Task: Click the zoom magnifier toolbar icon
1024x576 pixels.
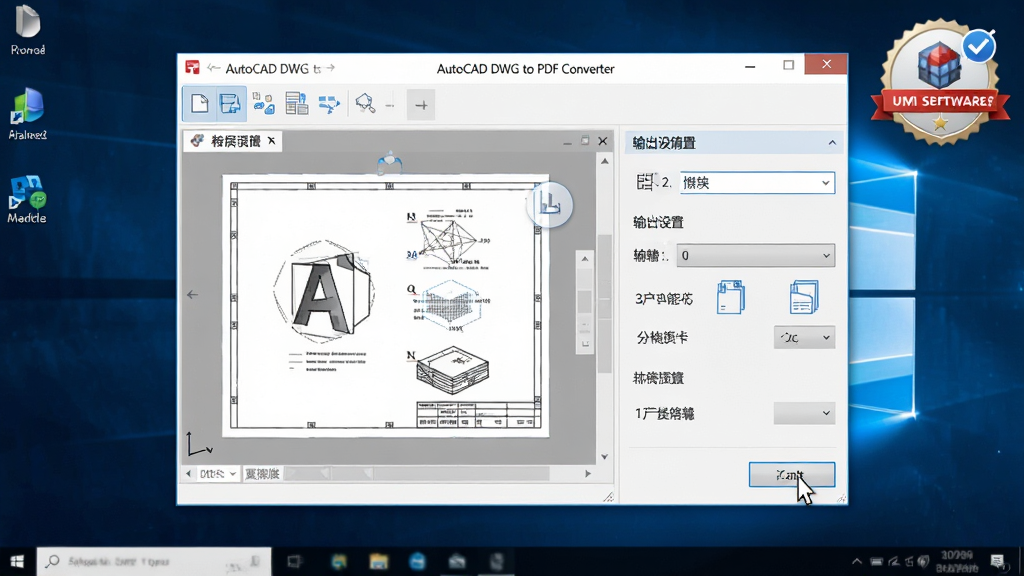Action: point(364,103)
